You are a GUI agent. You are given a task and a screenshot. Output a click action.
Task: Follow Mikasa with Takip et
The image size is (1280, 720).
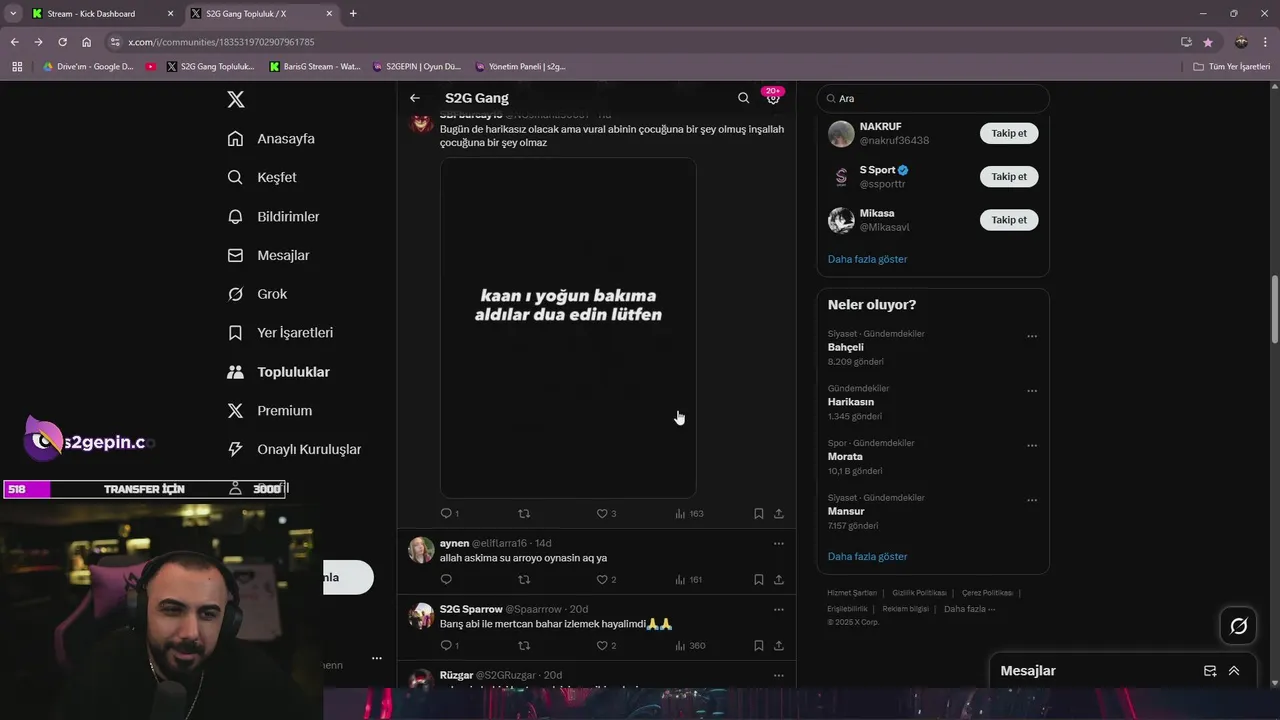pos(1009,219)
